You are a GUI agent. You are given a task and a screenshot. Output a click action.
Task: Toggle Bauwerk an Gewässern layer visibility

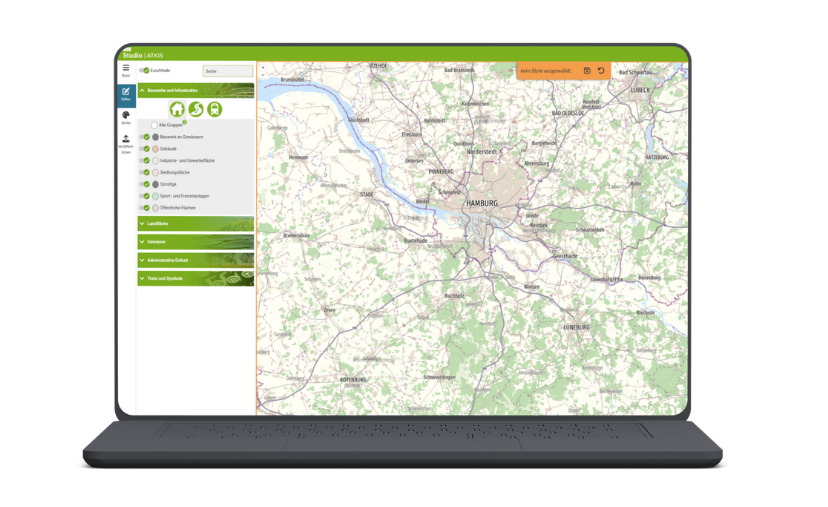[145, 137]
